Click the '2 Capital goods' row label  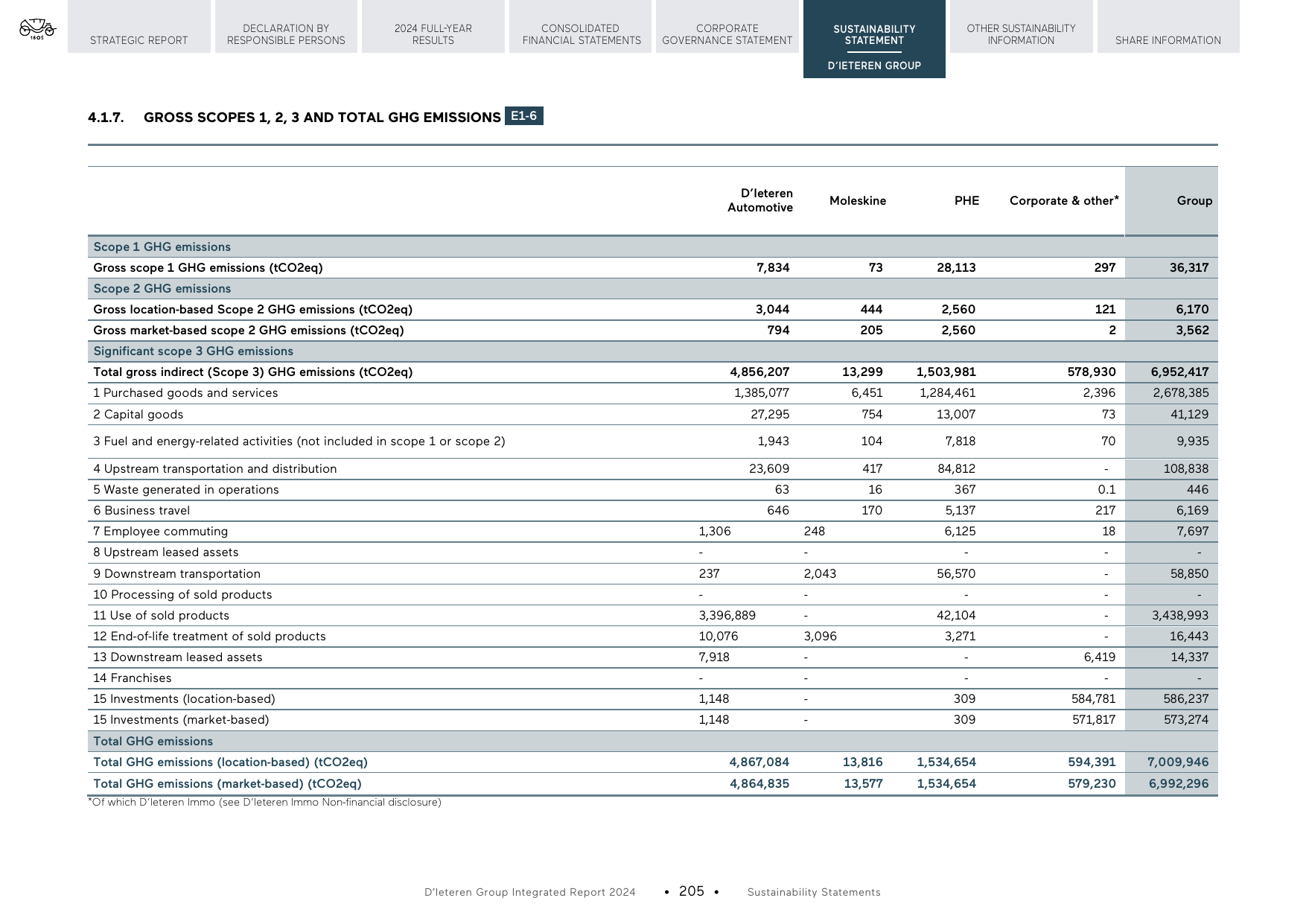point(138,414)
